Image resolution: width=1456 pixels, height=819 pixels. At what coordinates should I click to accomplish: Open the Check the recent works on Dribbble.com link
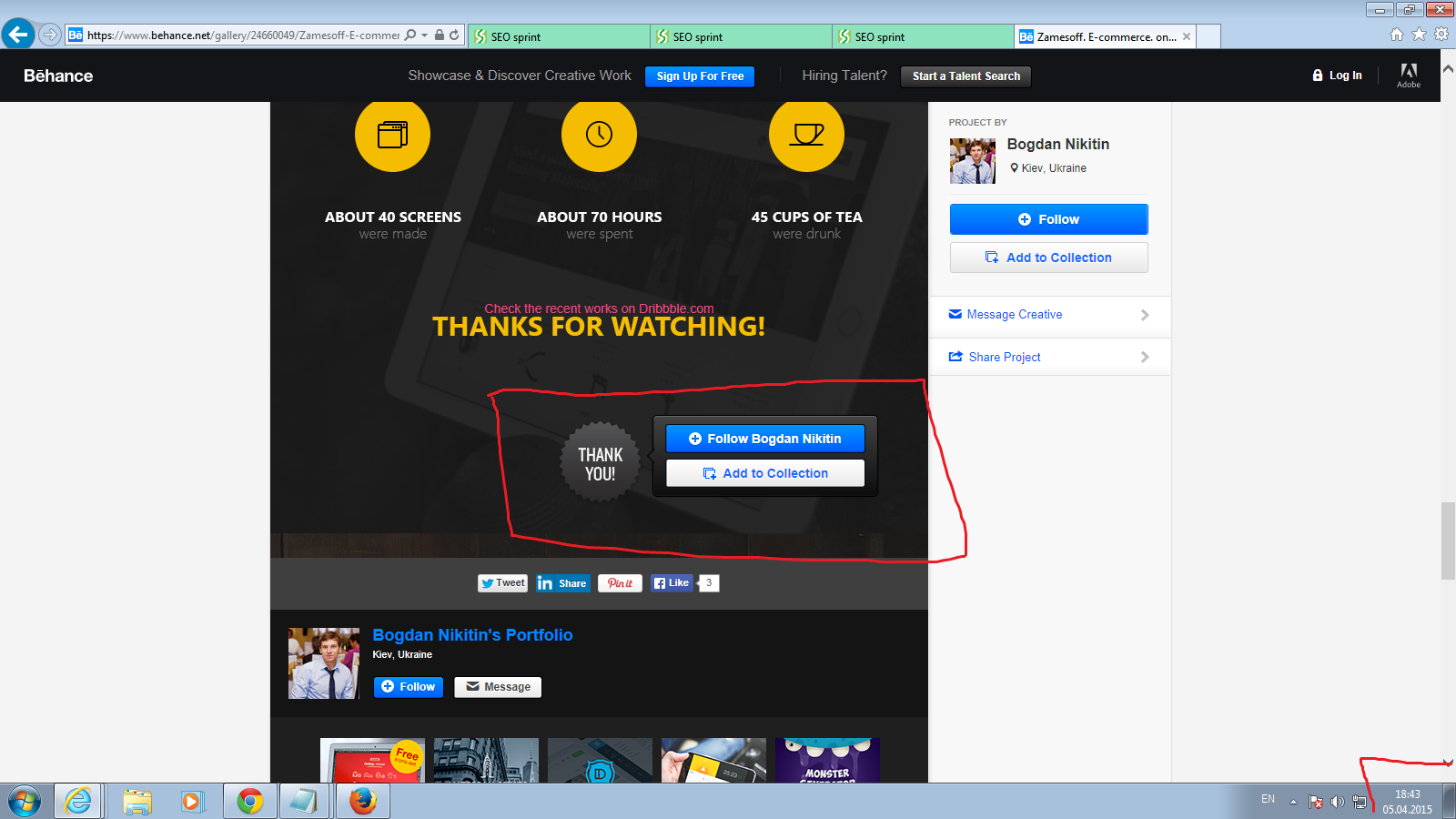[599, 308]
